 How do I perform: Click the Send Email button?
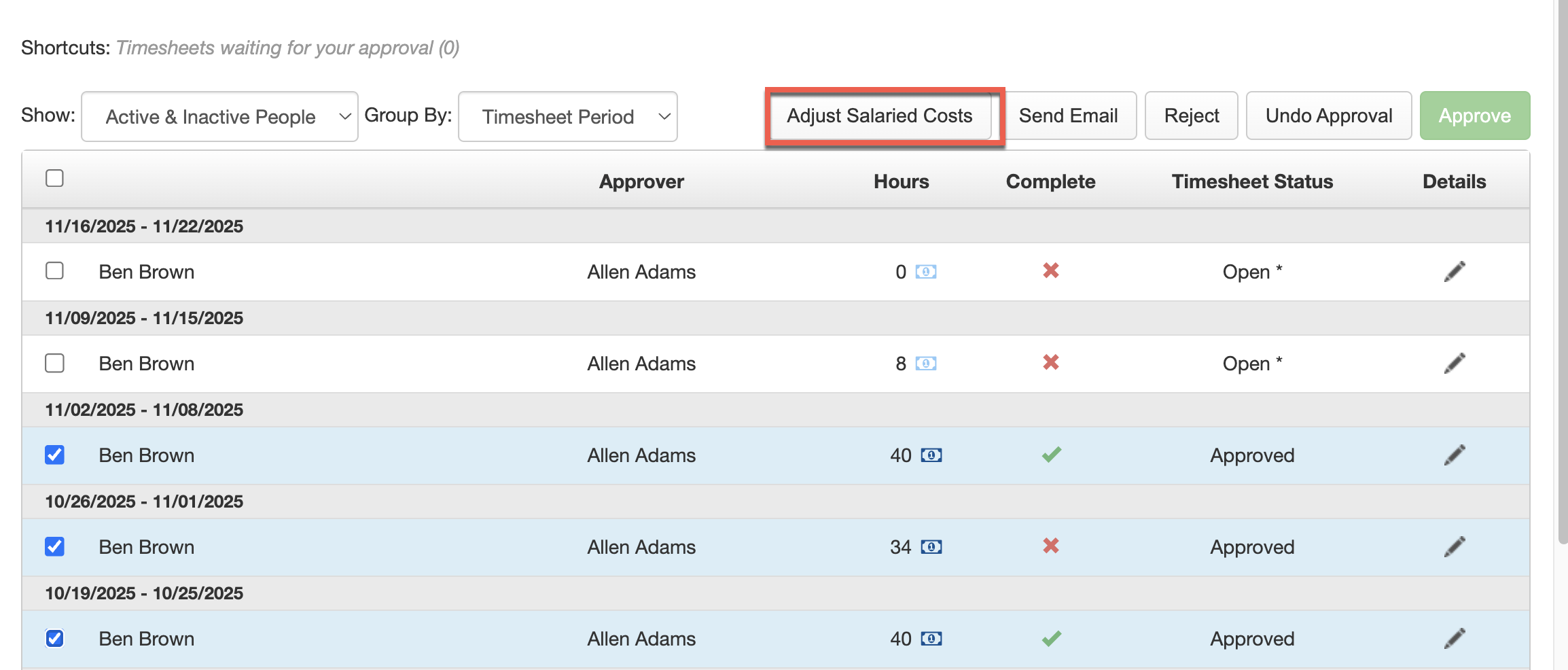(x=1068, y=116)
